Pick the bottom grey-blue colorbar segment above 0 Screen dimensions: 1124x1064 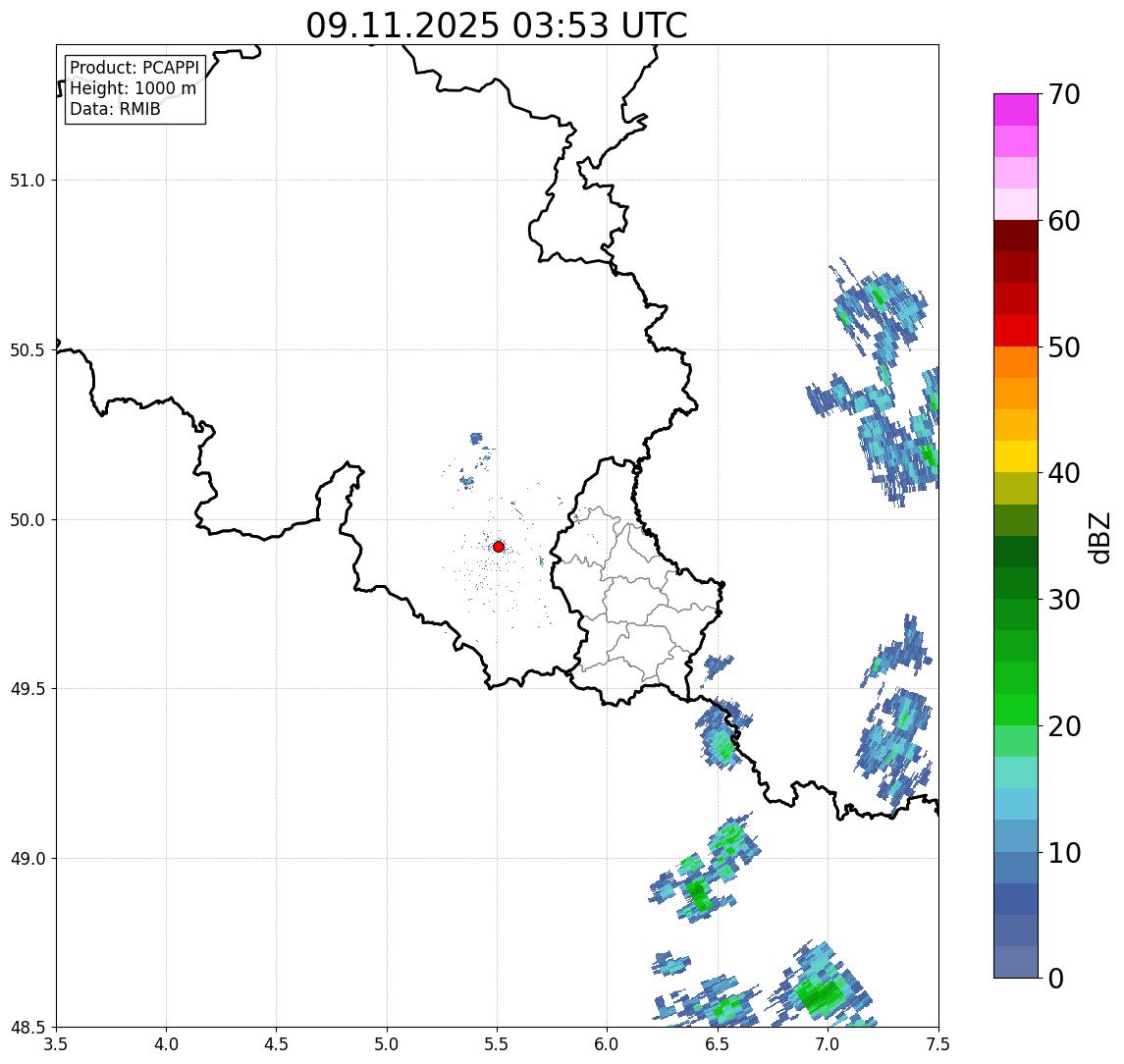[1016, 962]
